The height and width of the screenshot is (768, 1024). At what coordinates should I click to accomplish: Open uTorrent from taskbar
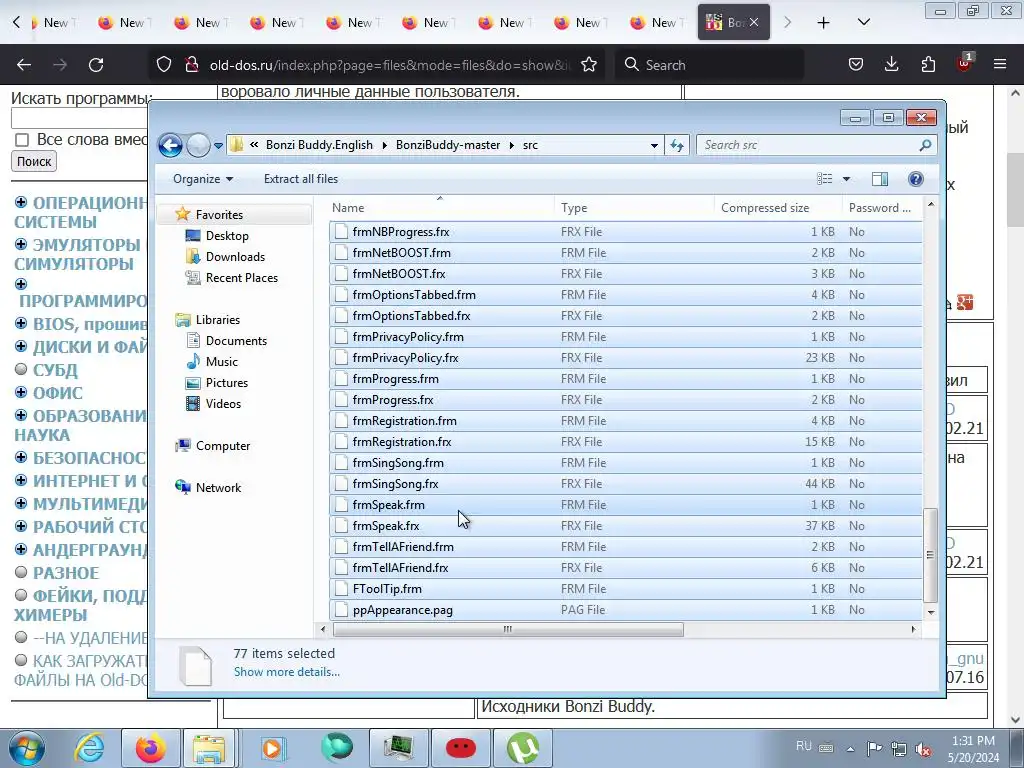pyautogui.click(x=522, y=748)
